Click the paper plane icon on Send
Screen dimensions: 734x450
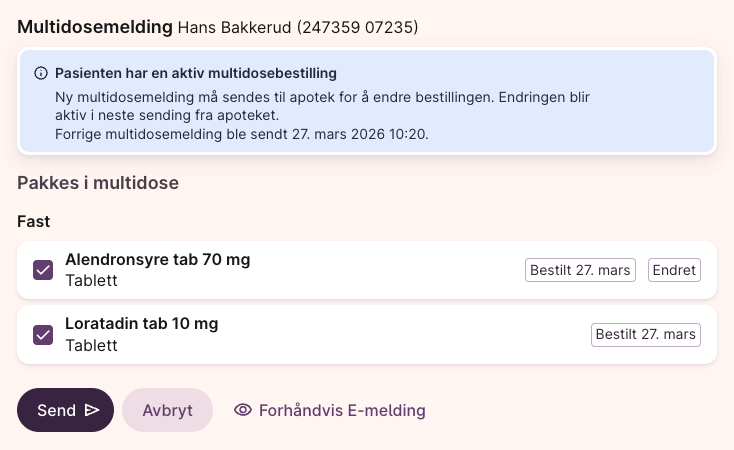[x=92, y=410]
